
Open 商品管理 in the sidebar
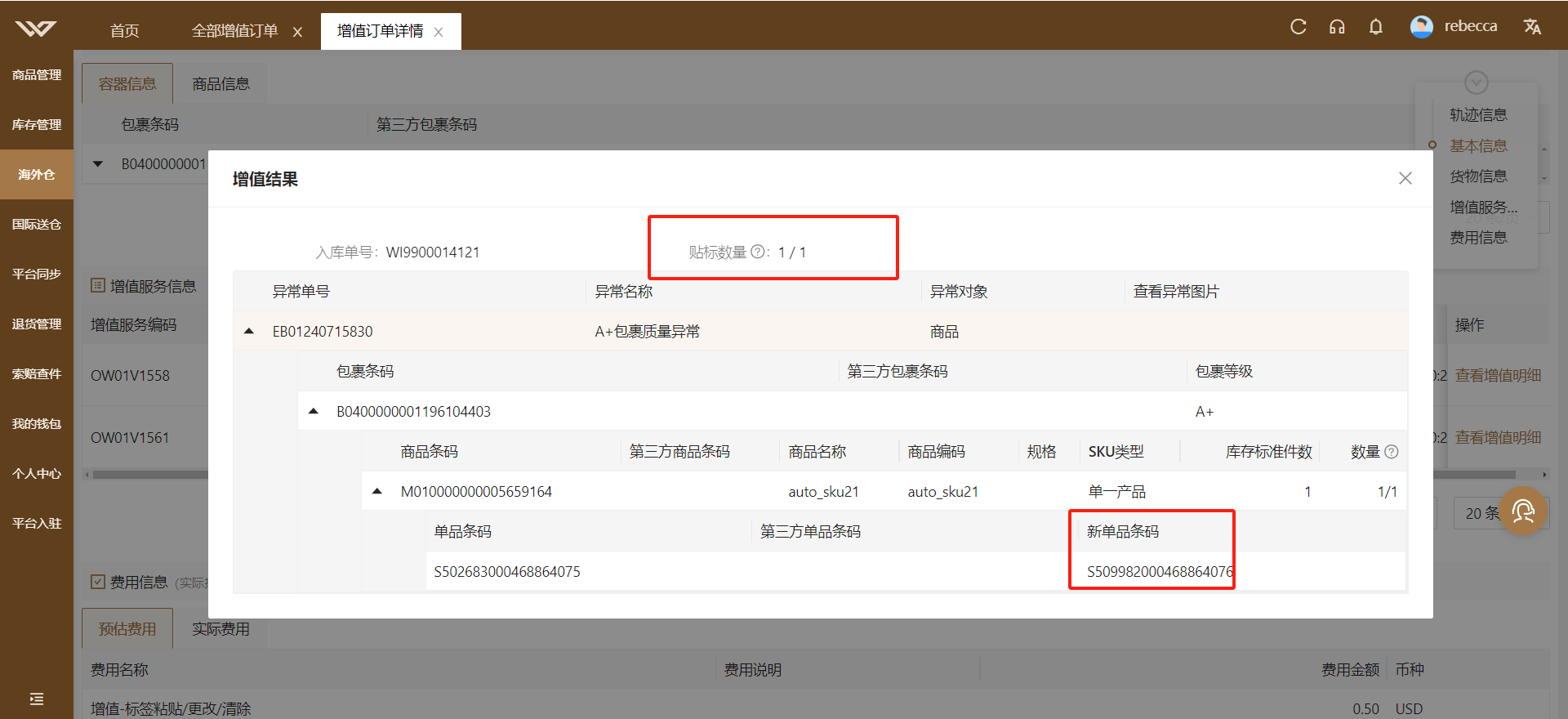pos(37,74)
